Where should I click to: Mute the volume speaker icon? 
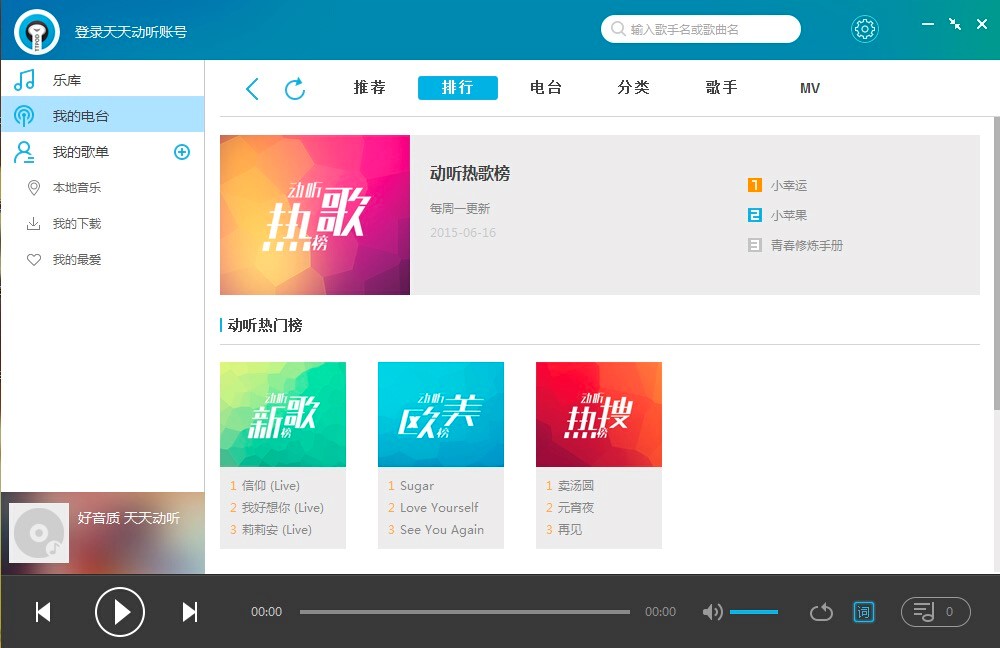tap(712, 612)
